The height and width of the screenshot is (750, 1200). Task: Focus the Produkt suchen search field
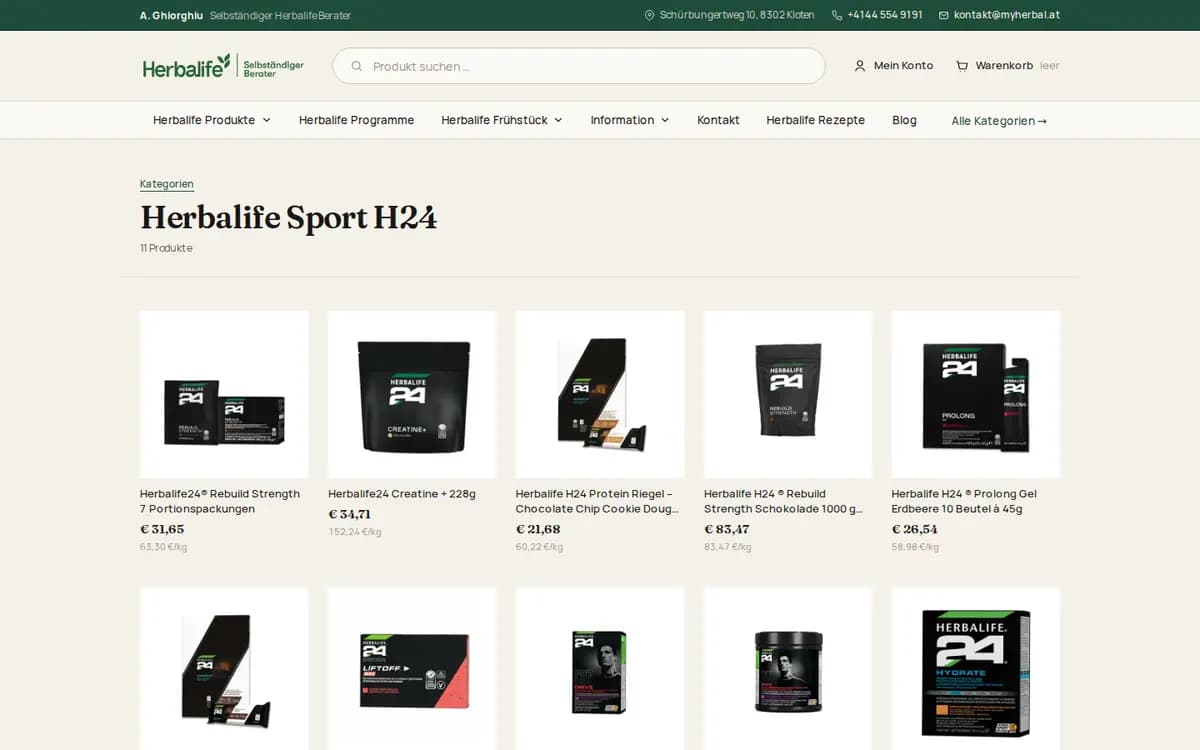click(579, 66)
